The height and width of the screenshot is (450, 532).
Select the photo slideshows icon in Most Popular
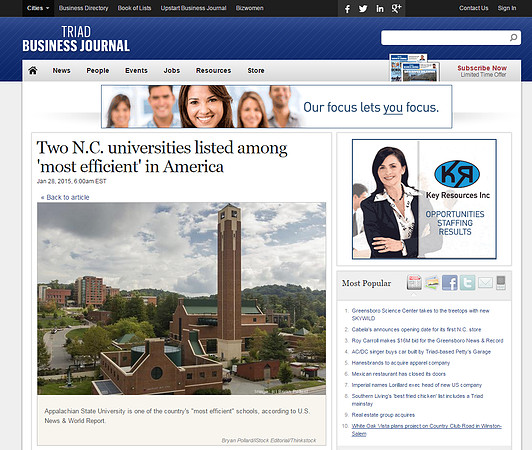tap(432, 282)
